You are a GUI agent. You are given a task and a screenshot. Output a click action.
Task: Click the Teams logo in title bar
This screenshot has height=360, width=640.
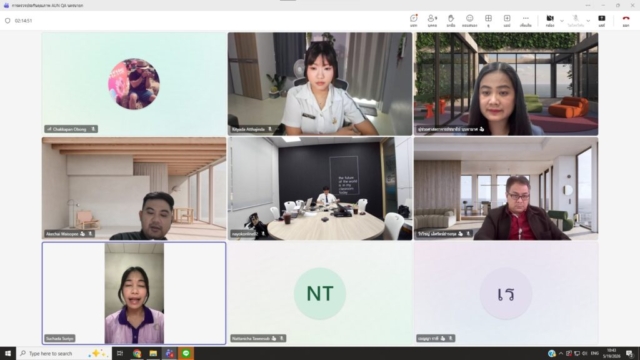click(x=6, y=5)
